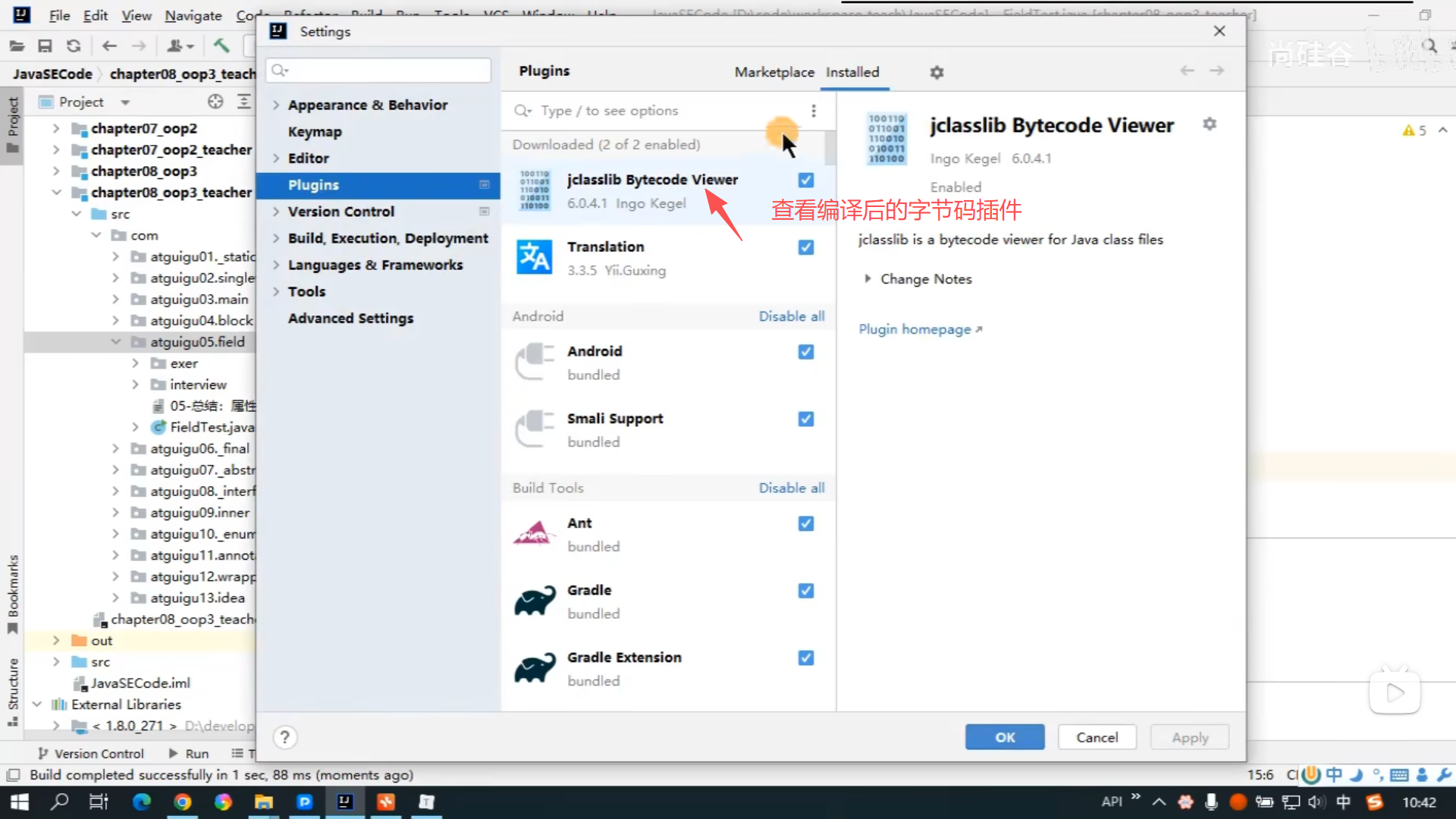
Task: Uncheck the Translation plugin checkbox
Action: coord(805,247)
